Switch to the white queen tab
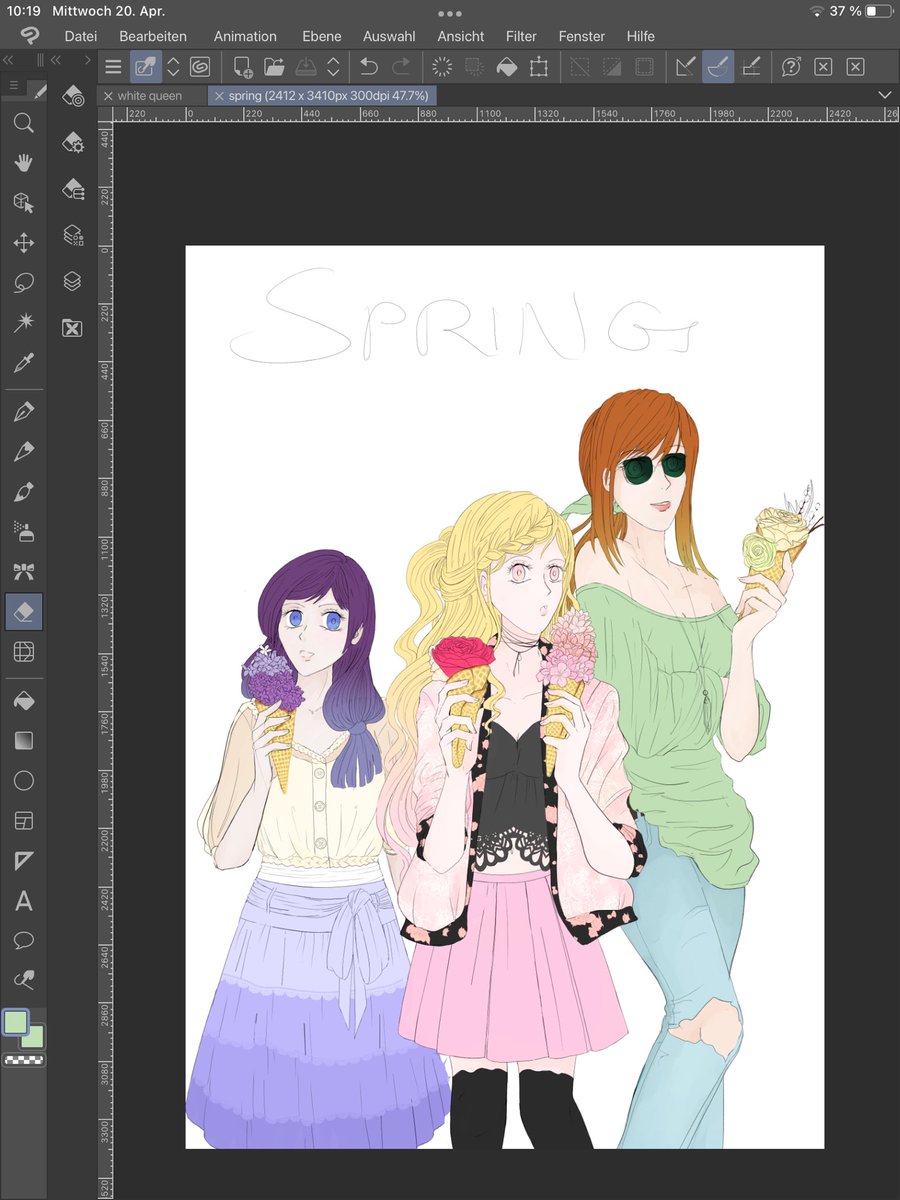This screenshot has width=900, height=1200. pyautogui.click(x=152, y=95)
